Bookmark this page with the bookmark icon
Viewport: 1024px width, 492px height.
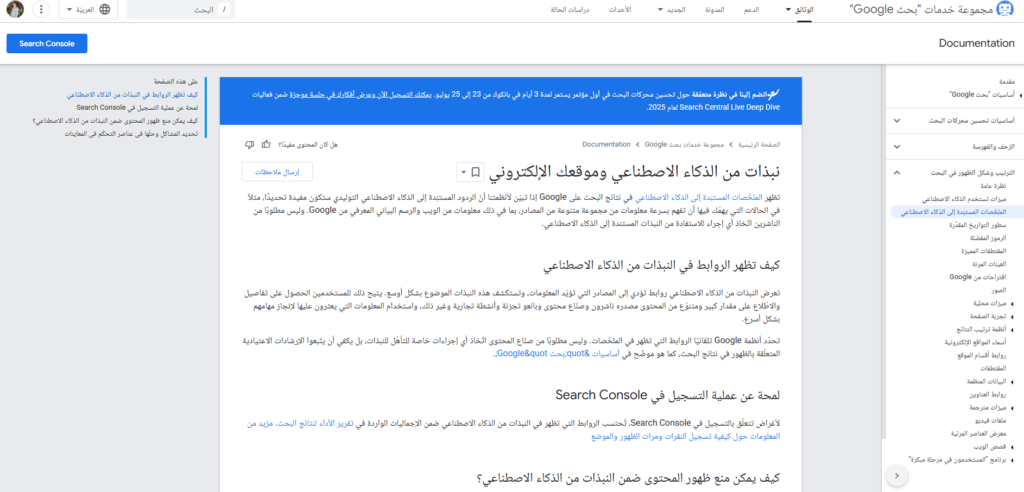tap(476, 172)
